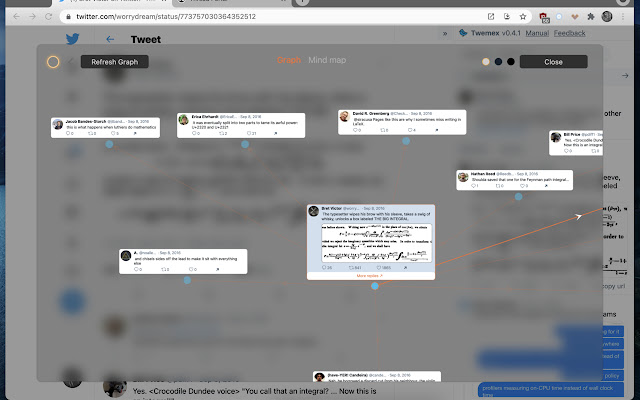Like Erica Ehrhardt's tweet
Image resolution: width=640 pixels, height=400 pixels.
pos(251,133)
